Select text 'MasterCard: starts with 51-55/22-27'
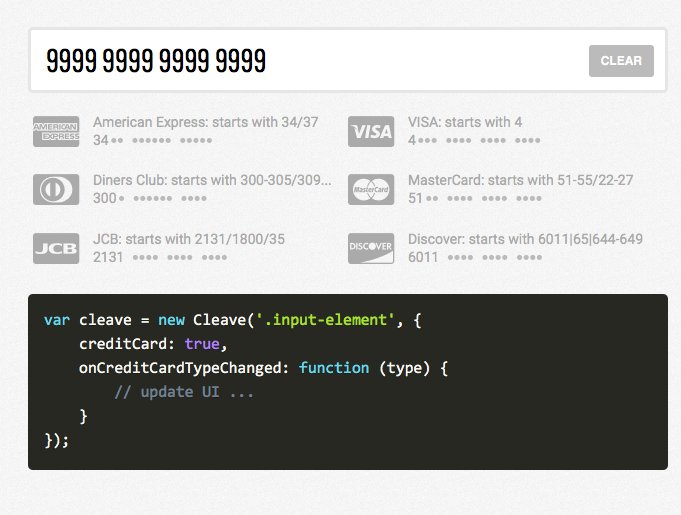The width and height of the screenshot is (681, 515). tap(520, 180)
